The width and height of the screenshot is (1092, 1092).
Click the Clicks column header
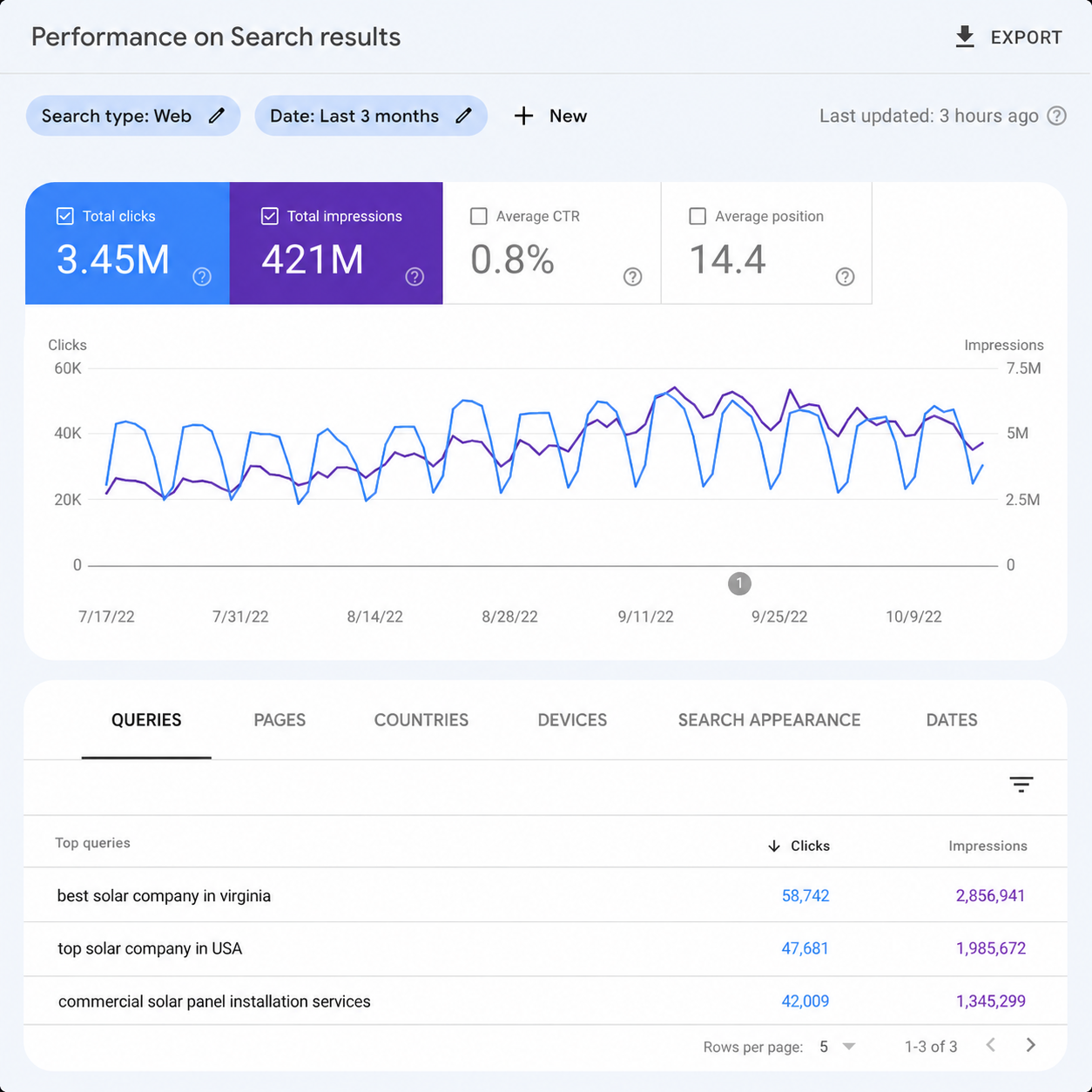tap(810, 846)
